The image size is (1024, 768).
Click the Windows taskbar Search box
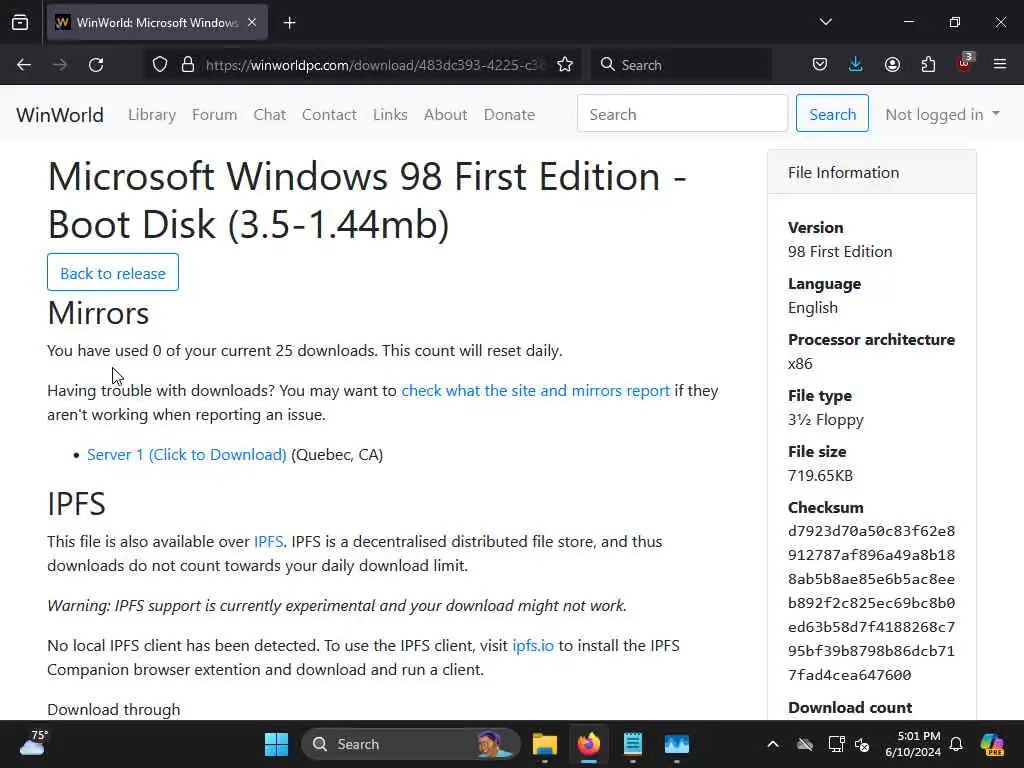point(411,744)
